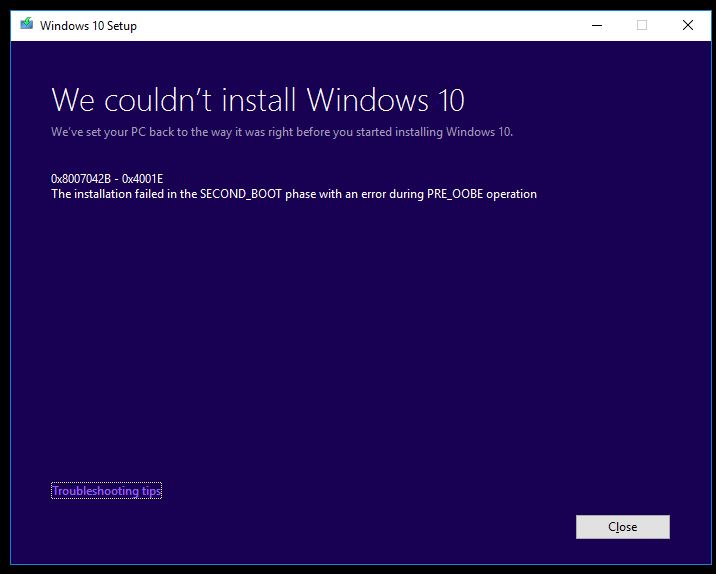
Task: Click the "We've set your PC back" subtitle
Action: click(282, 132)
